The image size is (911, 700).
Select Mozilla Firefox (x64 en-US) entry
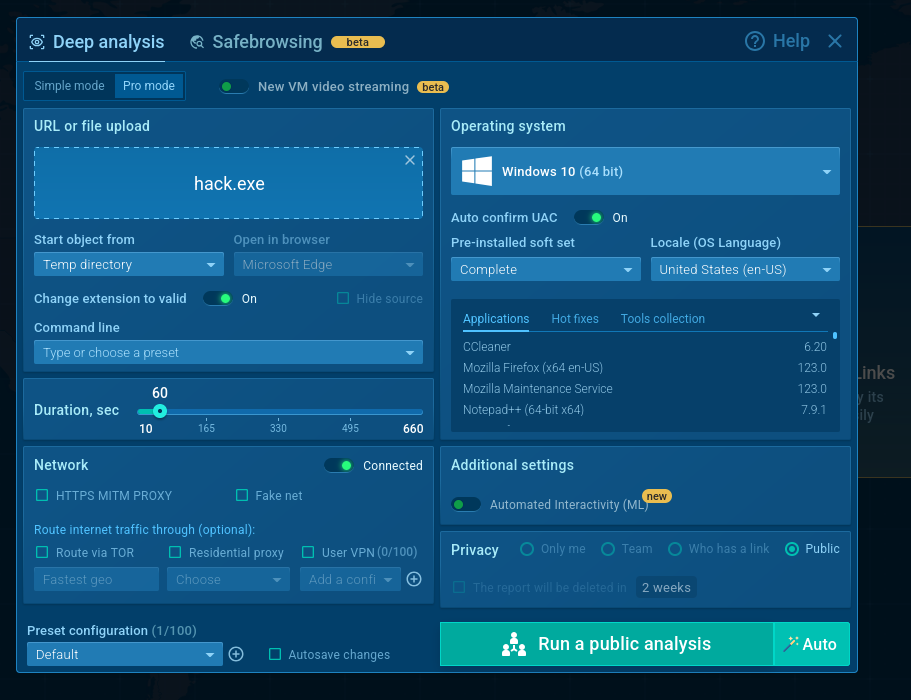[x=644, y=368]
